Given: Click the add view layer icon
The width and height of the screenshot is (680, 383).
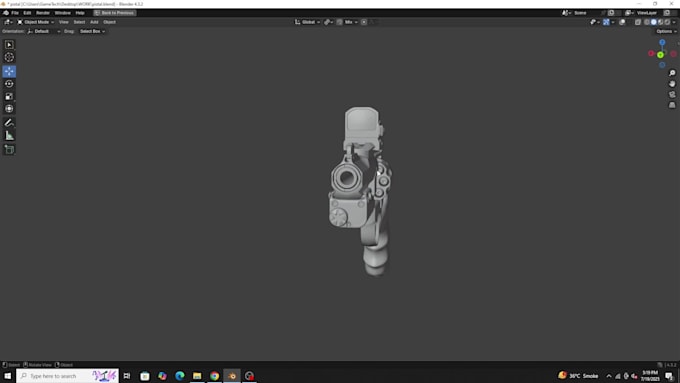Looking at the screenshot, I should click(x=667, y=13).
